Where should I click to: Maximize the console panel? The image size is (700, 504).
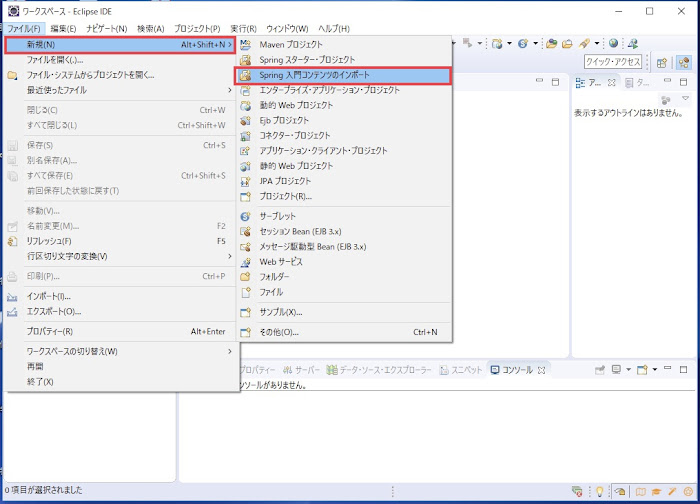(x=683, y=369)
